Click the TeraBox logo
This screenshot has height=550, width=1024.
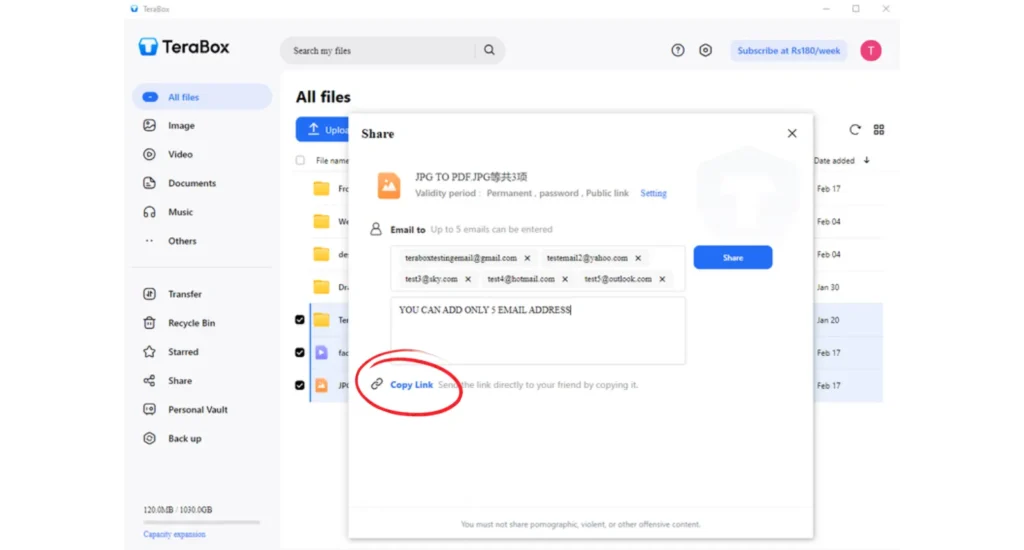(x=184, y=47)
